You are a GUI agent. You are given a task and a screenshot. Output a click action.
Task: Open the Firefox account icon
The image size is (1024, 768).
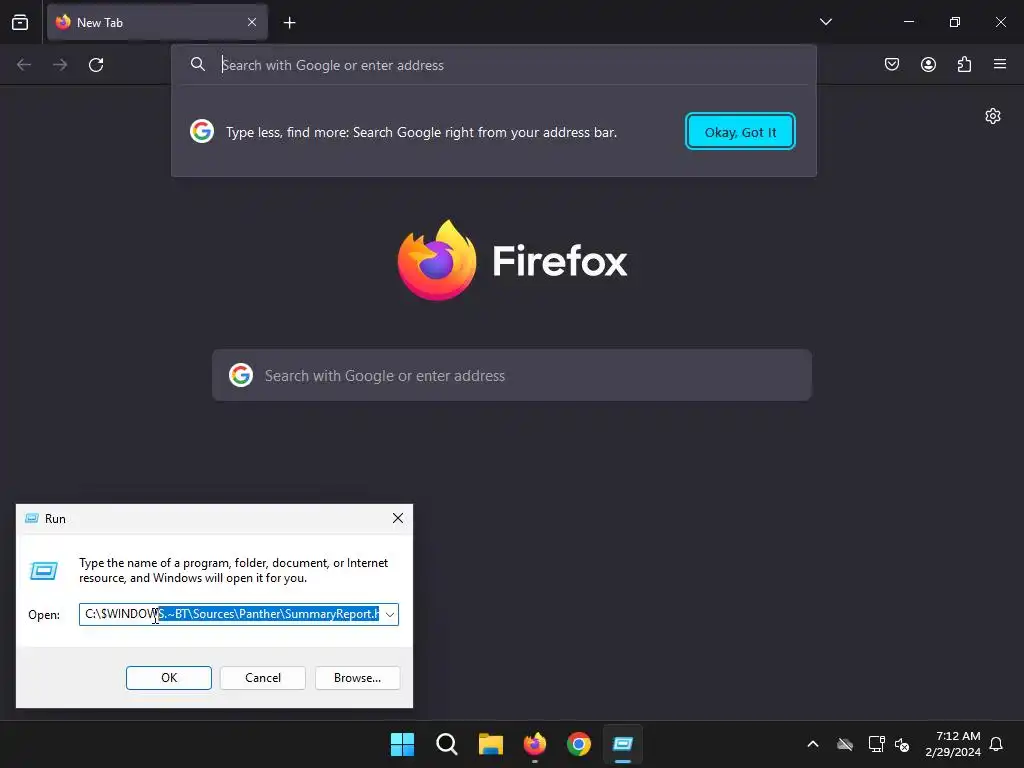tap(928, 64)
